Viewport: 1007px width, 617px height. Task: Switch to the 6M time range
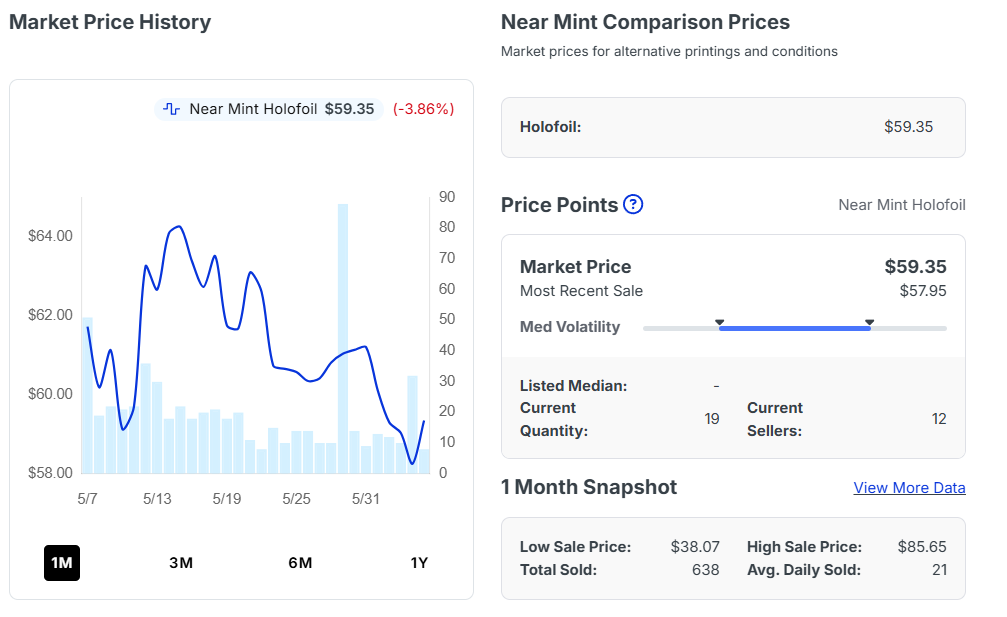coord(300,563)
